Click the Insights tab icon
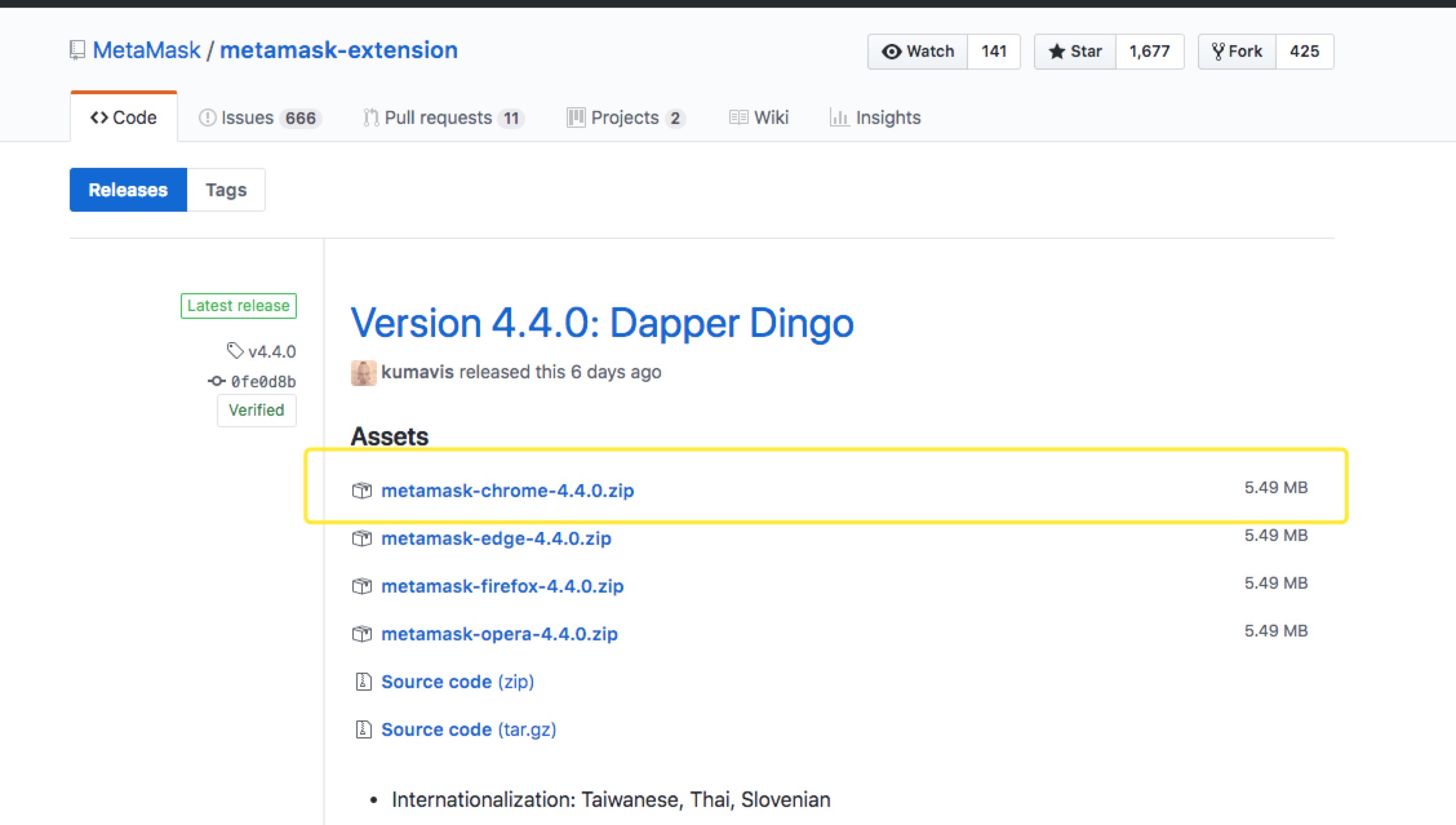This screenshot has width=1456, height=825. pyautogui.click(x=838, y=117)
